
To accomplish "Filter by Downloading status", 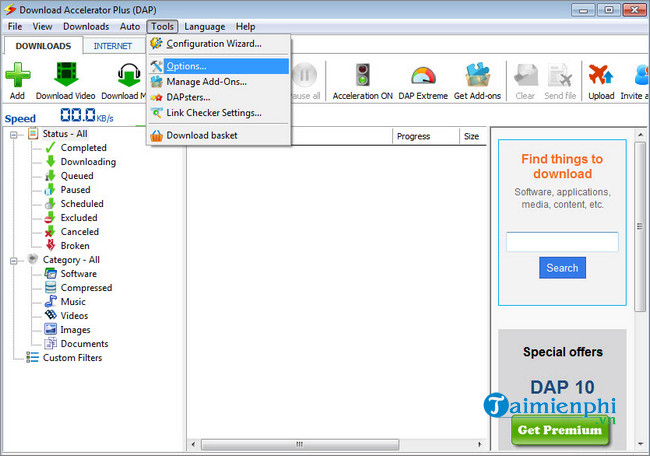I will click(x=88, y=162).
